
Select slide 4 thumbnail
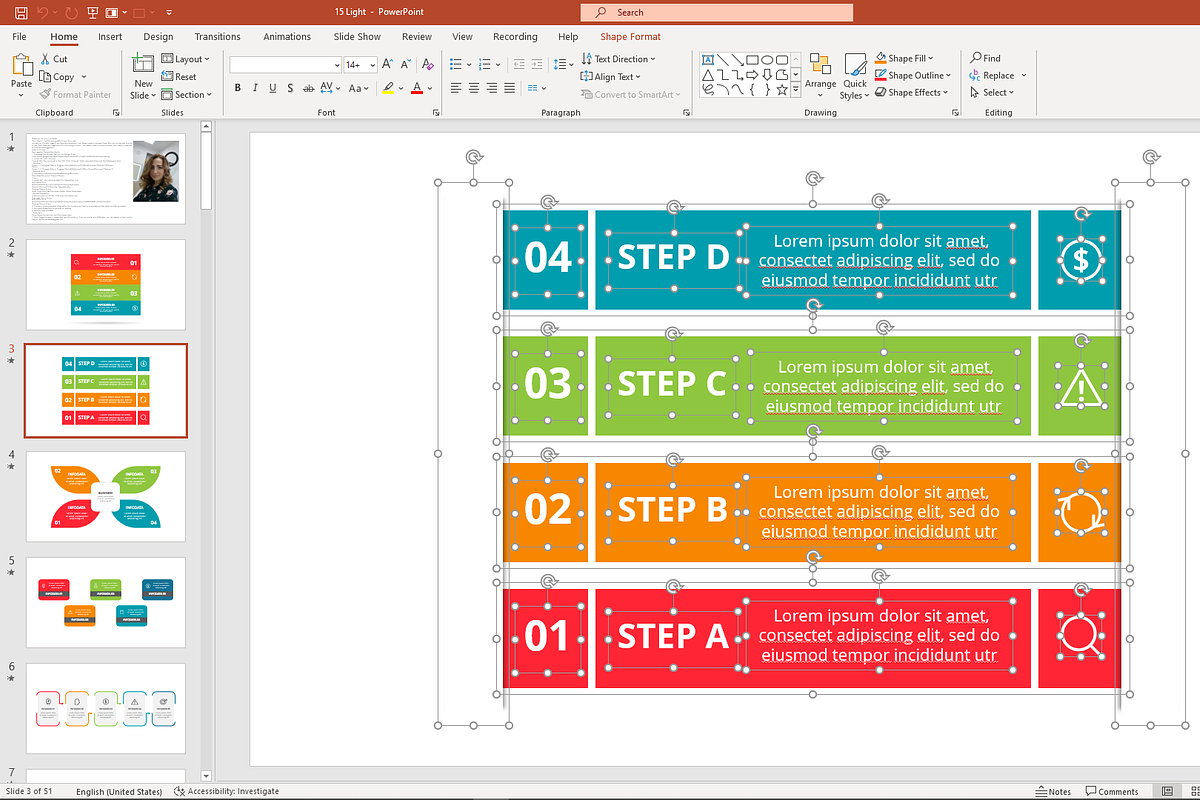pos(105,497)
